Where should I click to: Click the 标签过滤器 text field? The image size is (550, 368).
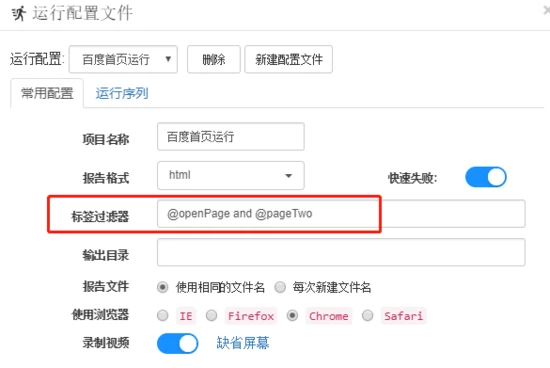click(x=341, y=214)
